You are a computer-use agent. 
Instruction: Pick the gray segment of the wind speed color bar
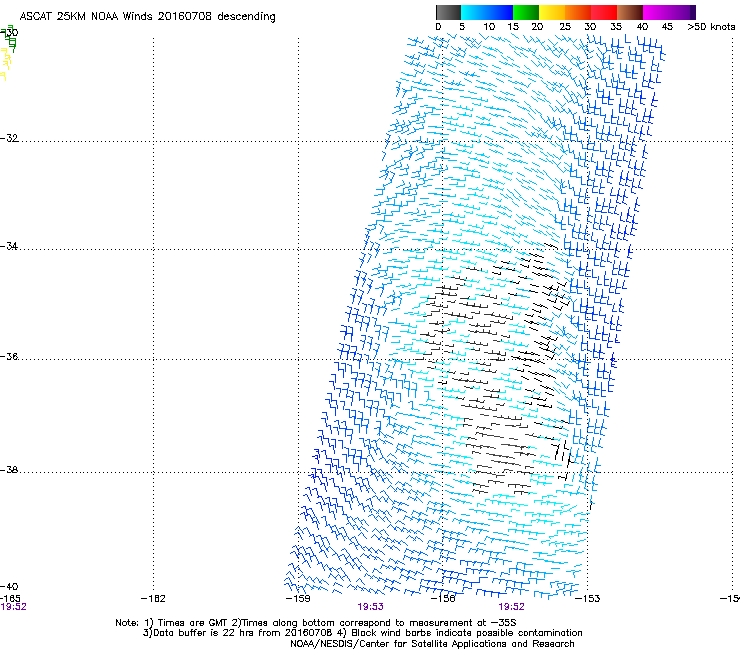point(448,12)
